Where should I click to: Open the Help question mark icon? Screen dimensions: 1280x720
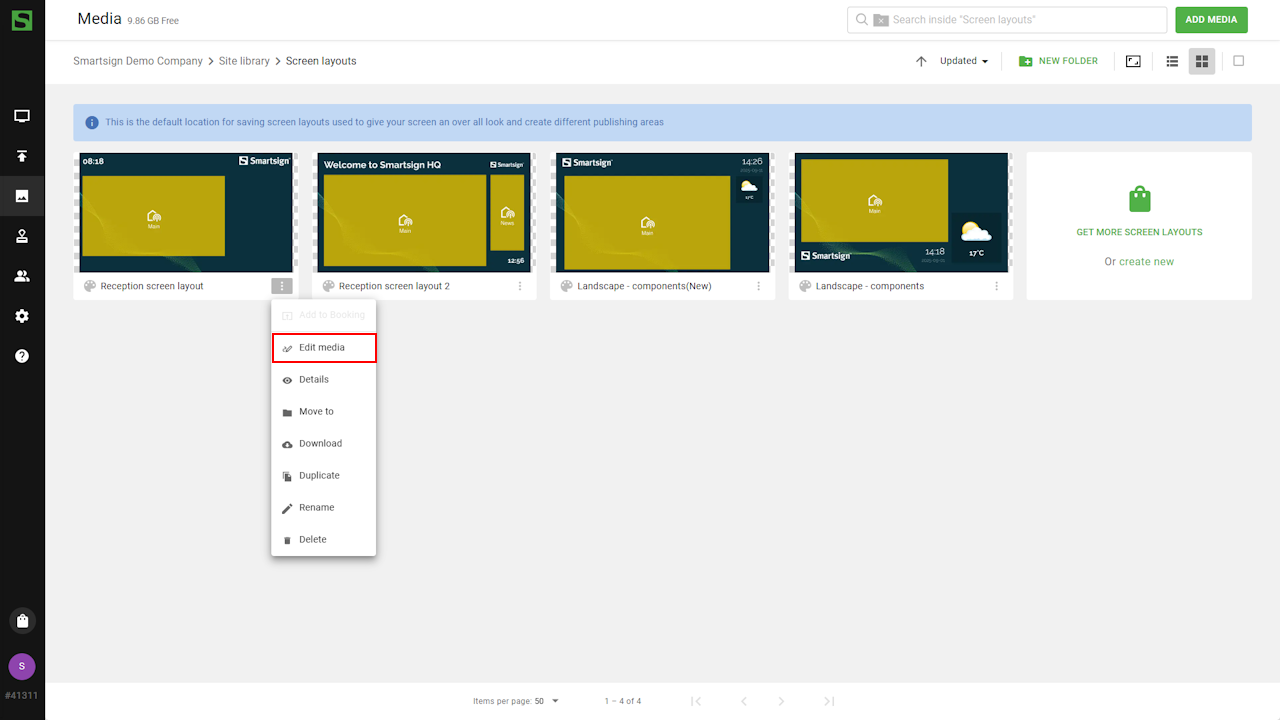coord(22,356)
